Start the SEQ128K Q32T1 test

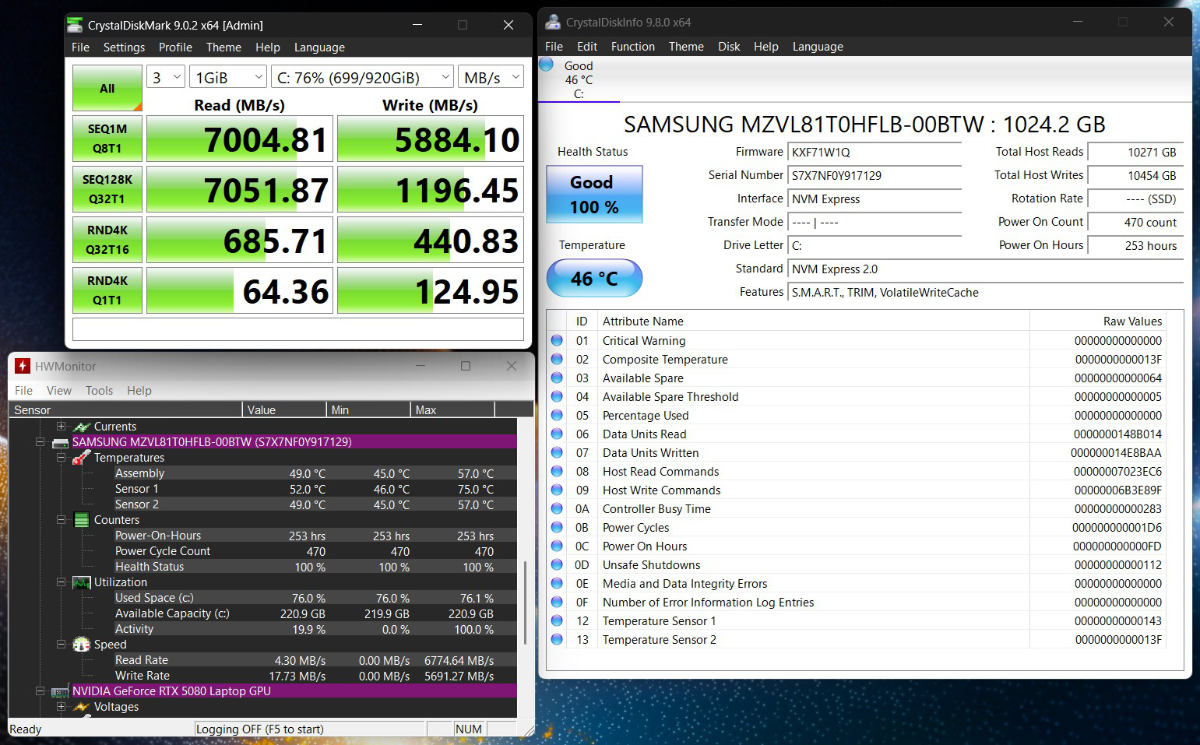point(107,189)
